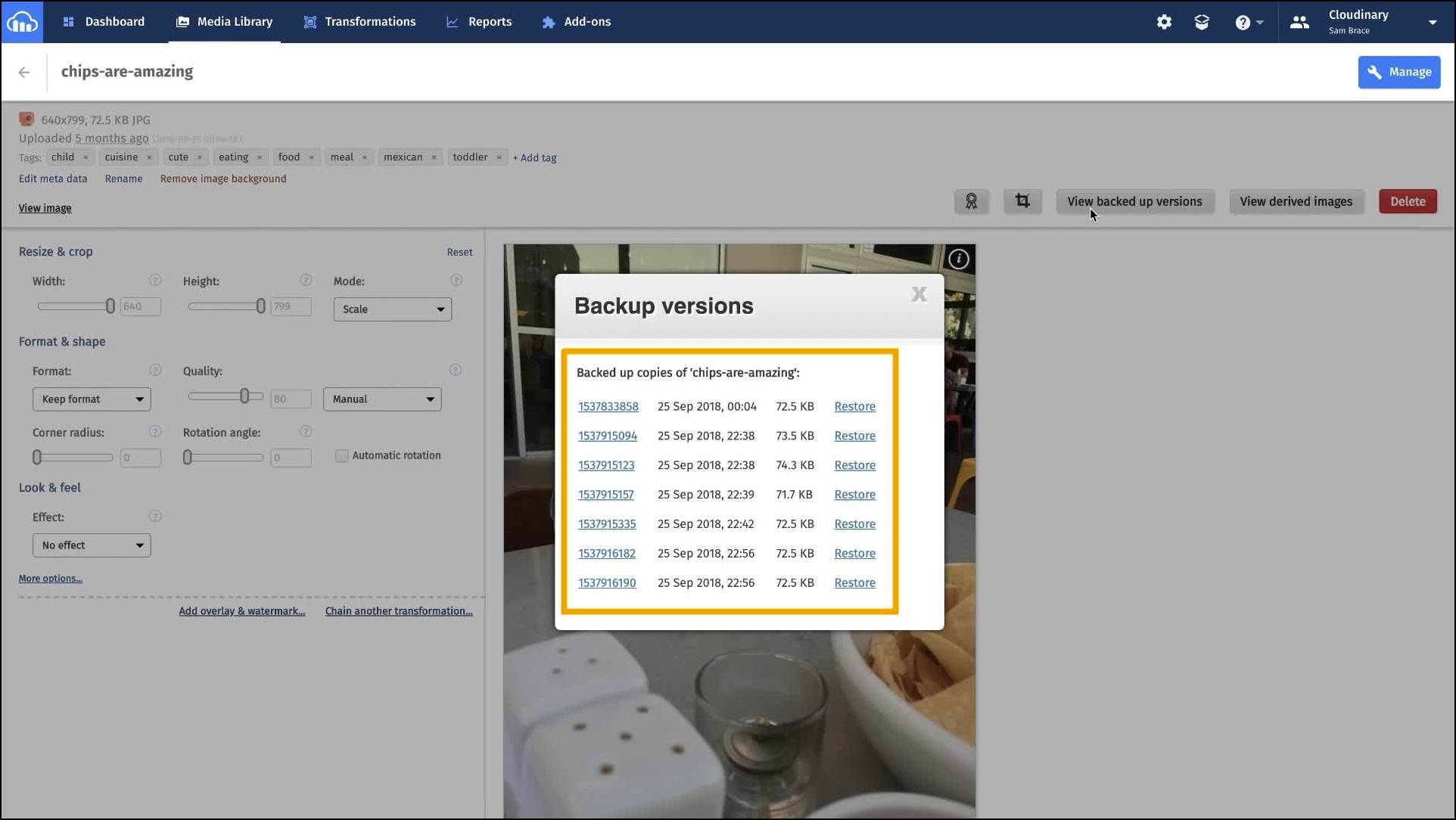Viewport: 1456px width, 820px height.
Task: Click the info icon on the image preview
Action: coord(957,258)
